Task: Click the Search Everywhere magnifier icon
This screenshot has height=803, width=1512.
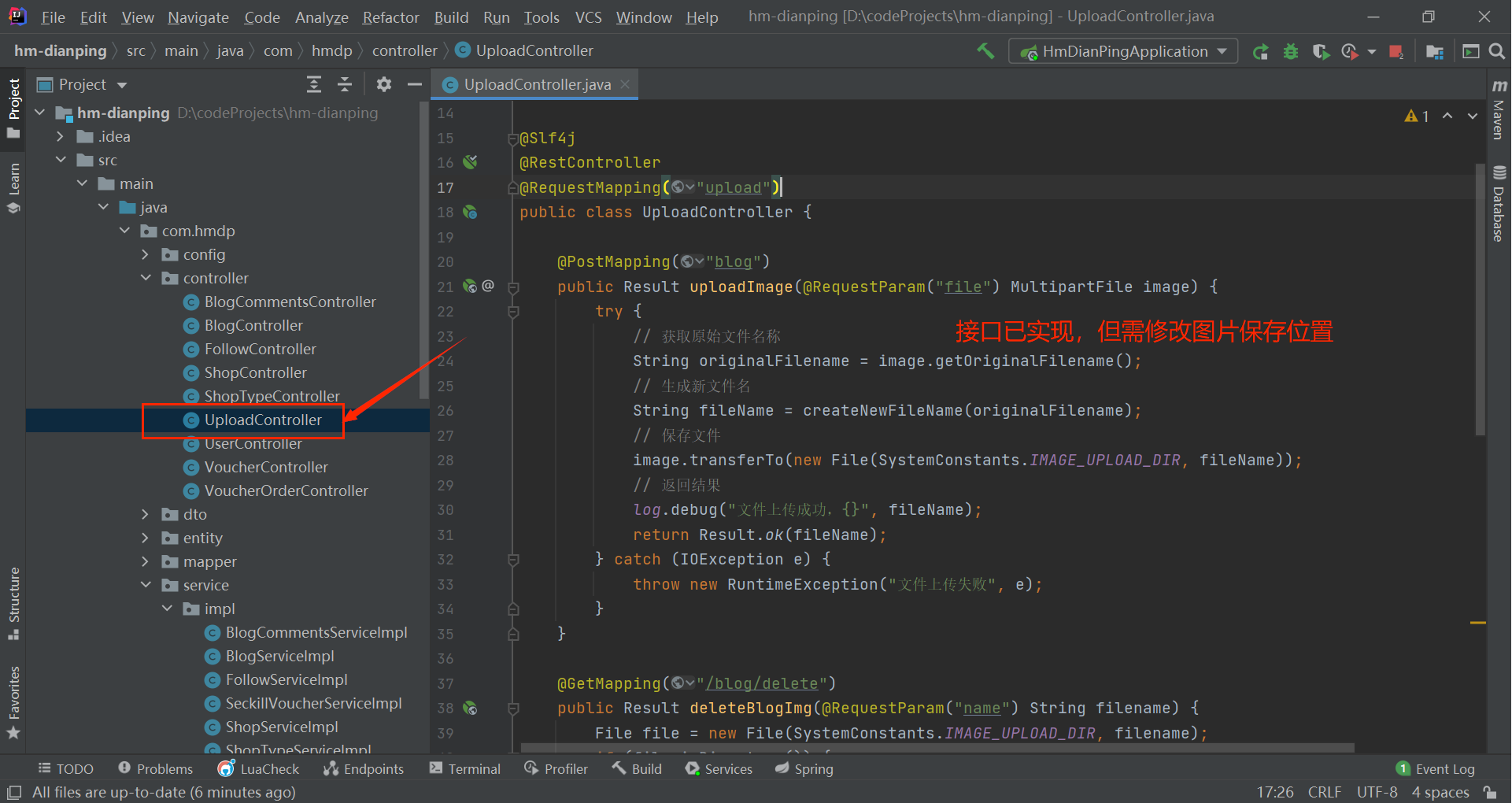Action: click(1497, 51)
